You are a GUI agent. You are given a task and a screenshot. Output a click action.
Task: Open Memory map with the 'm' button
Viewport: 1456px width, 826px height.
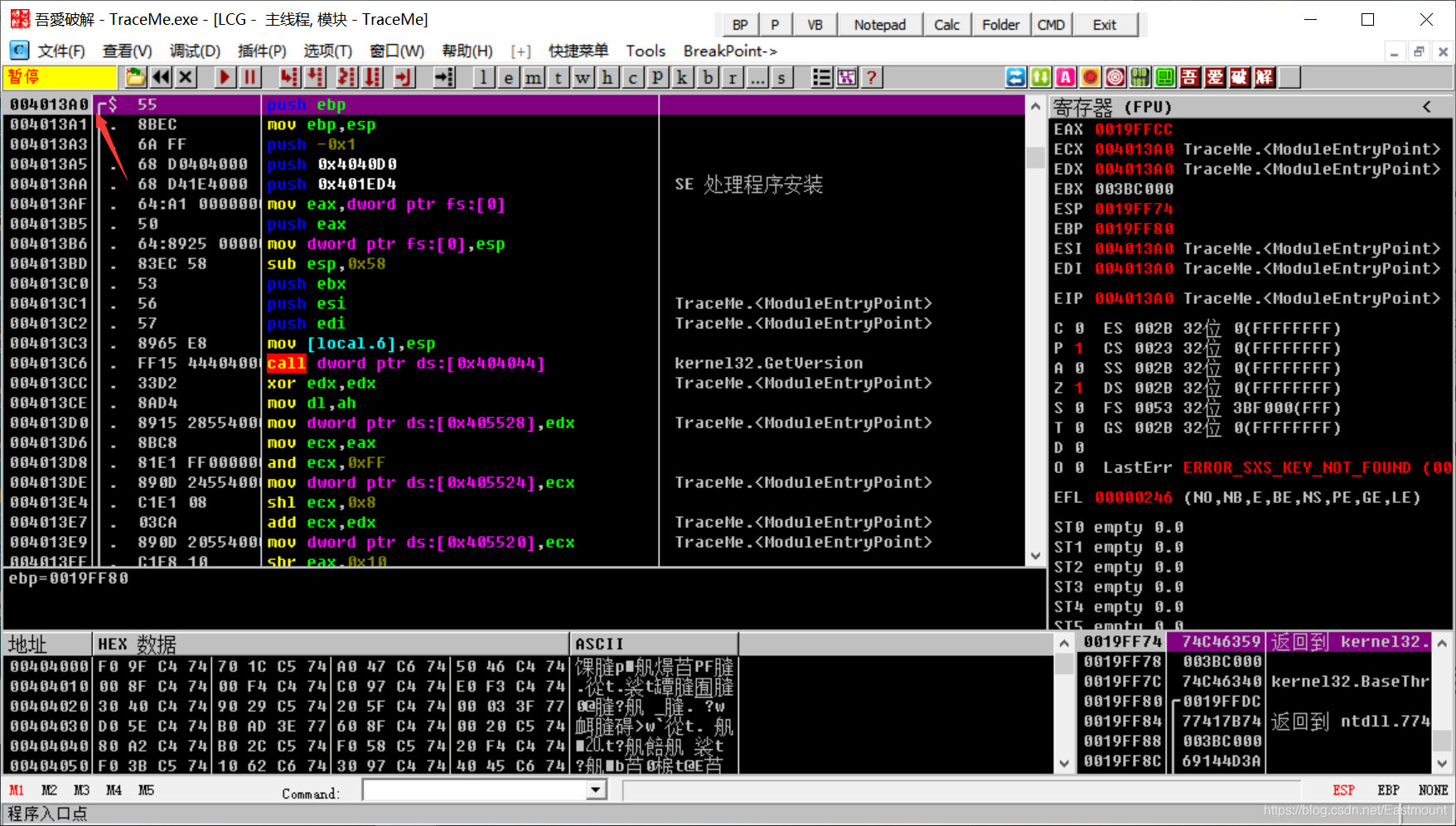click(534, 77)
